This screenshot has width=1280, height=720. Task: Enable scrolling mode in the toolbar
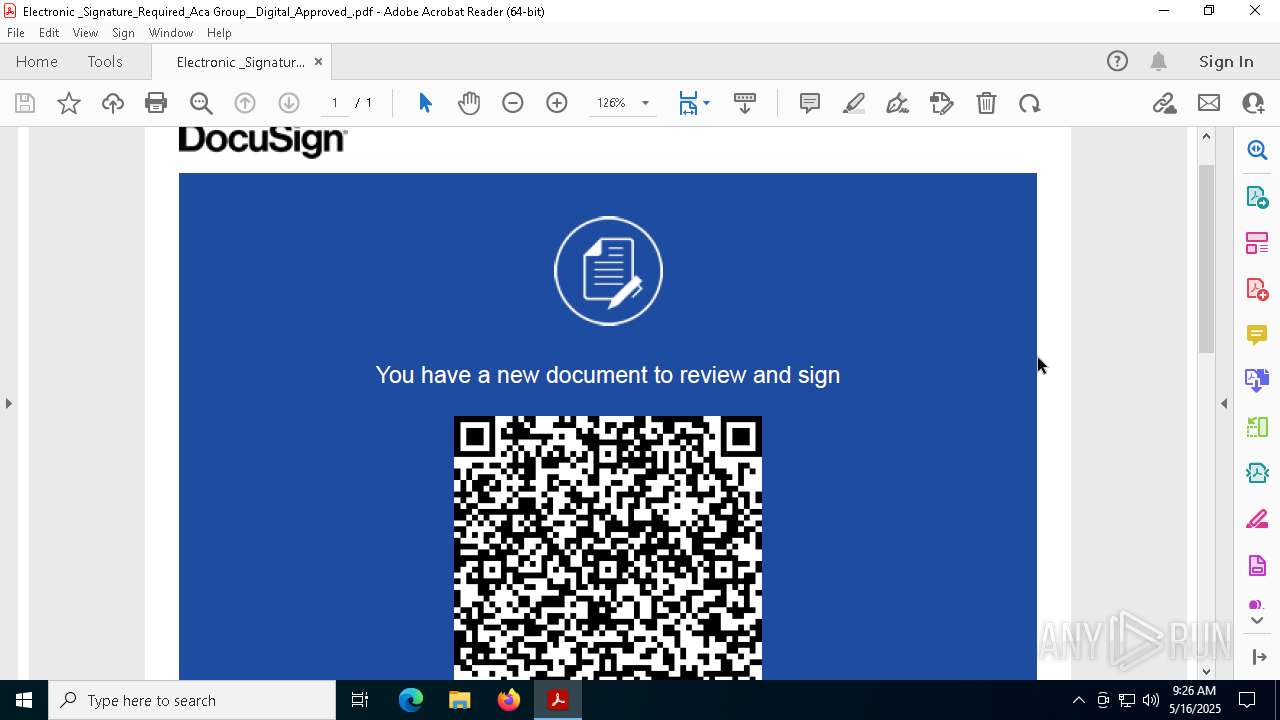tap(745, 103)
